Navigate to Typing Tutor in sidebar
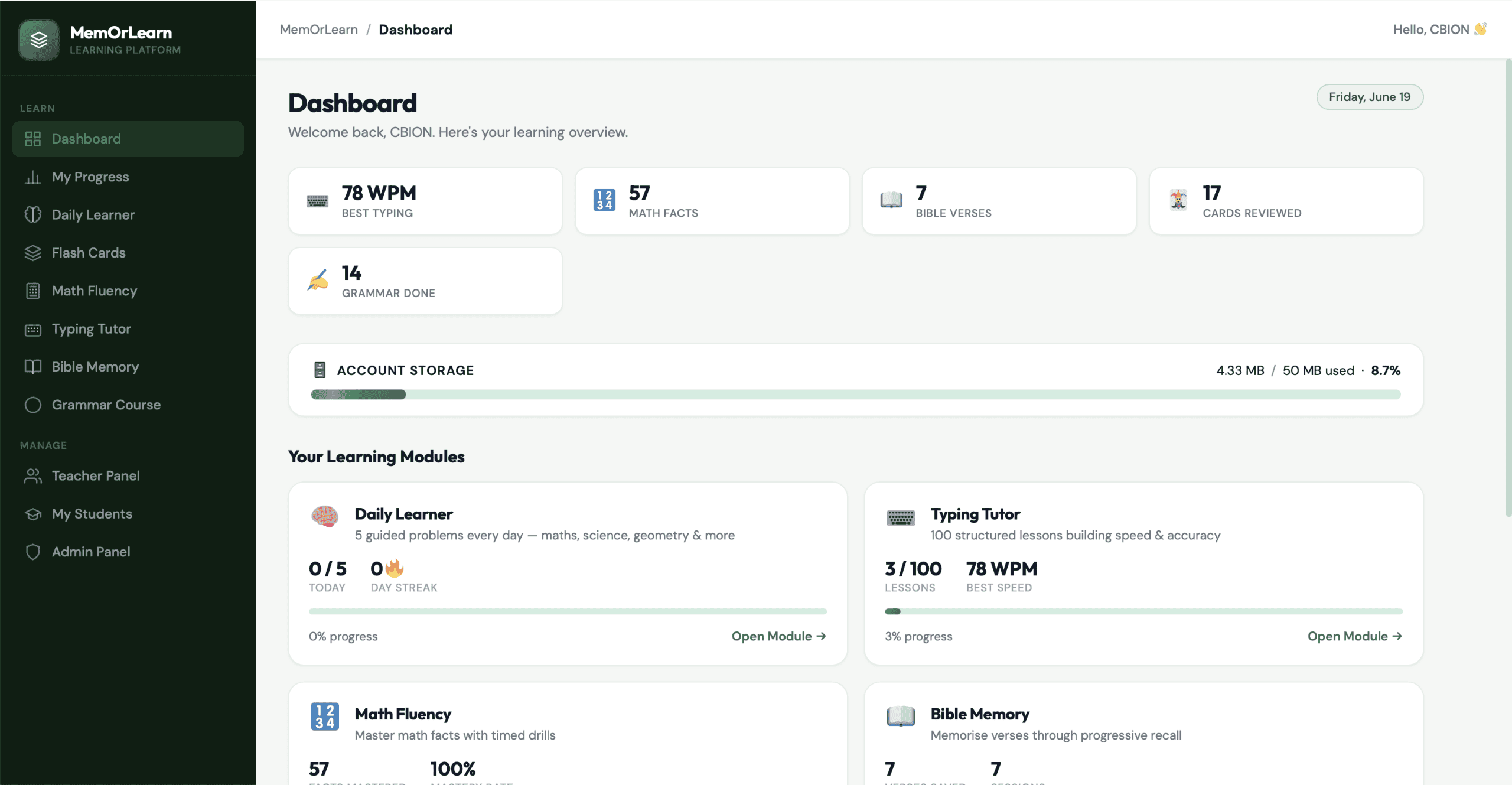This screenshot has height=785, width=1512. tap(128, 329)
